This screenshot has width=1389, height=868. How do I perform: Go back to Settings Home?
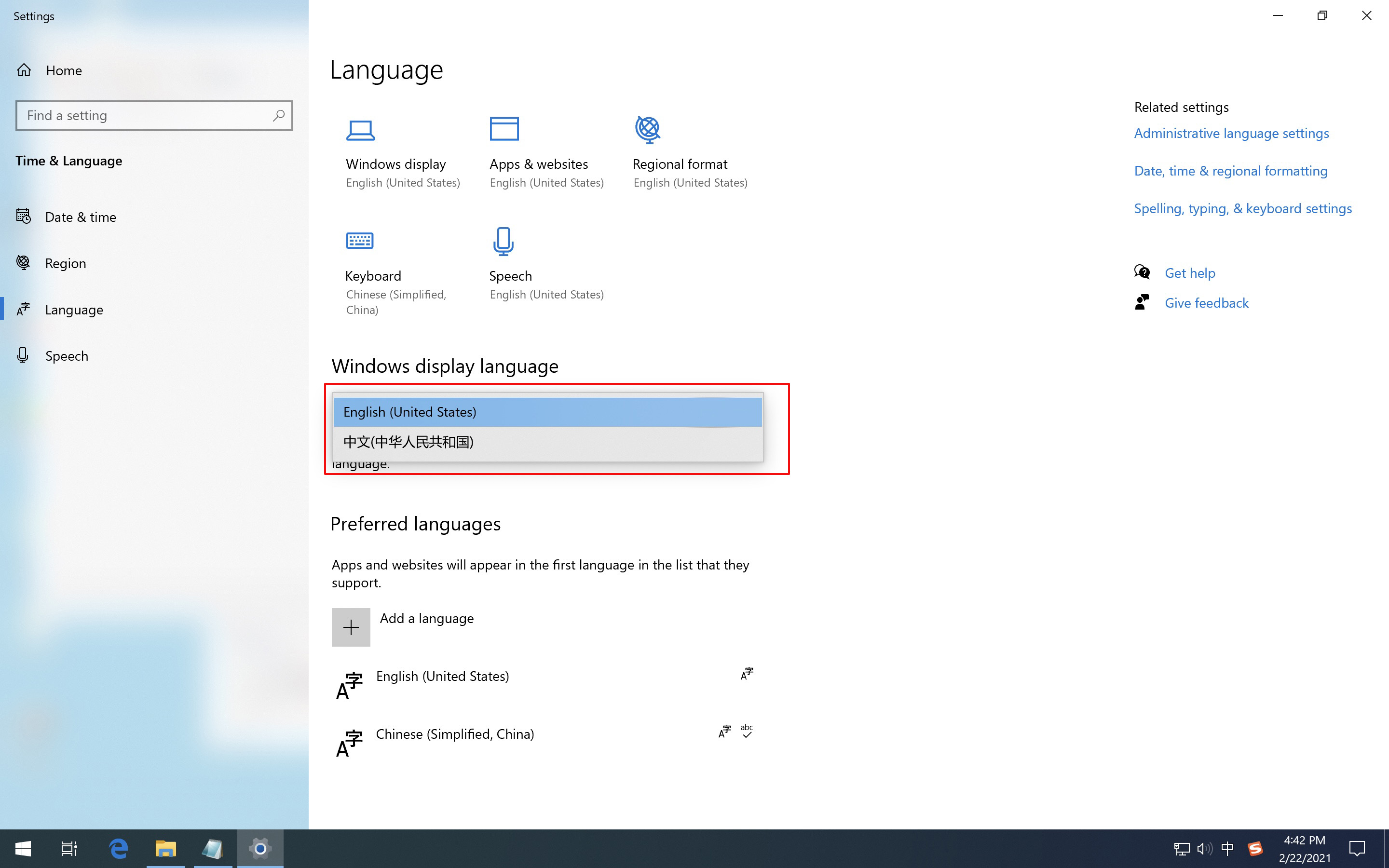(x=63, y=70)
